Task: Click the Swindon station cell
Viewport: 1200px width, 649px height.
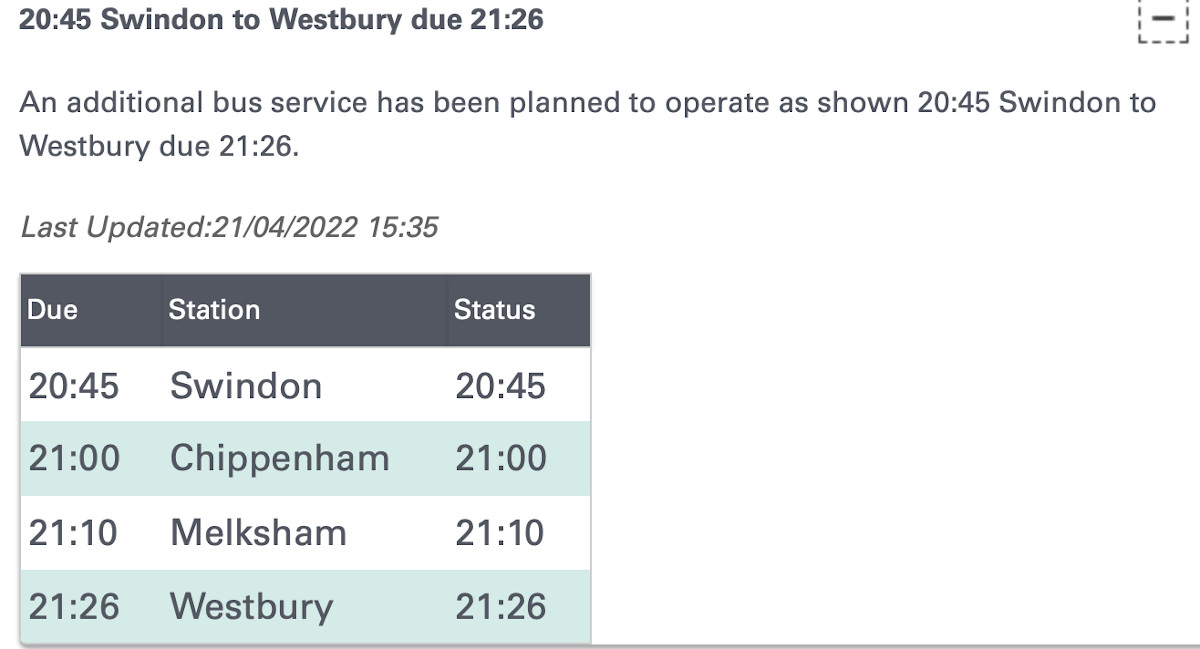Action: 246,386
